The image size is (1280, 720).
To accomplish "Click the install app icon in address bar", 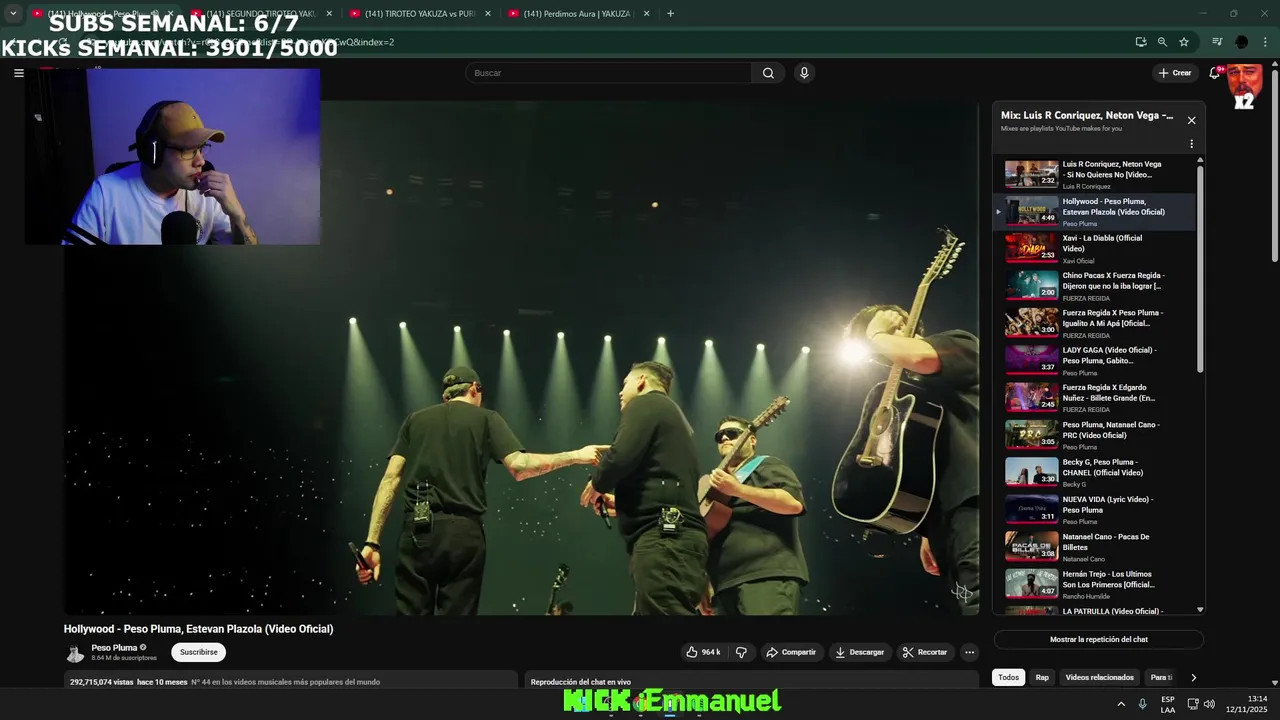I will point(1141,42).
